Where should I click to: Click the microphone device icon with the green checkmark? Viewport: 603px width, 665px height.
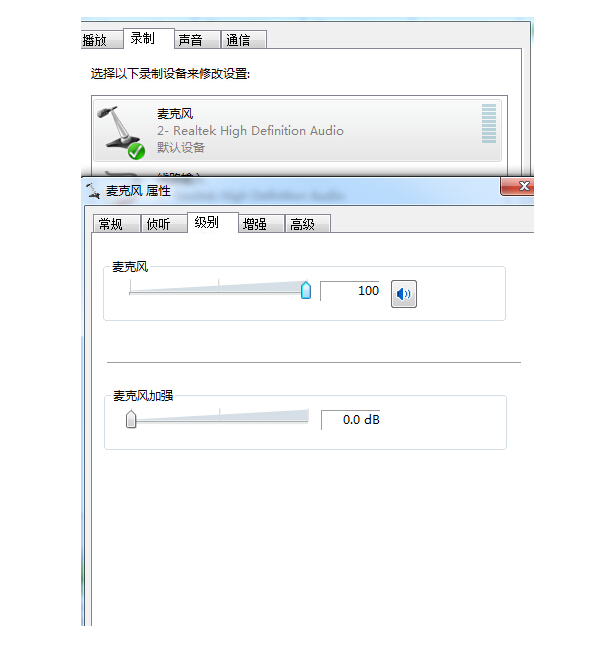[121, 132]
